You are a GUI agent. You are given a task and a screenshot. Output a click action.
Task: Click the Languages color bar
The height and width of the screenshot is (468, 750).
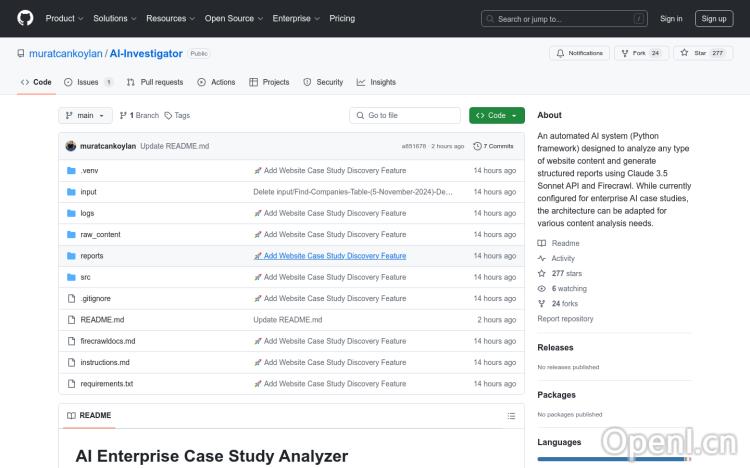click(x=613, y=459)
